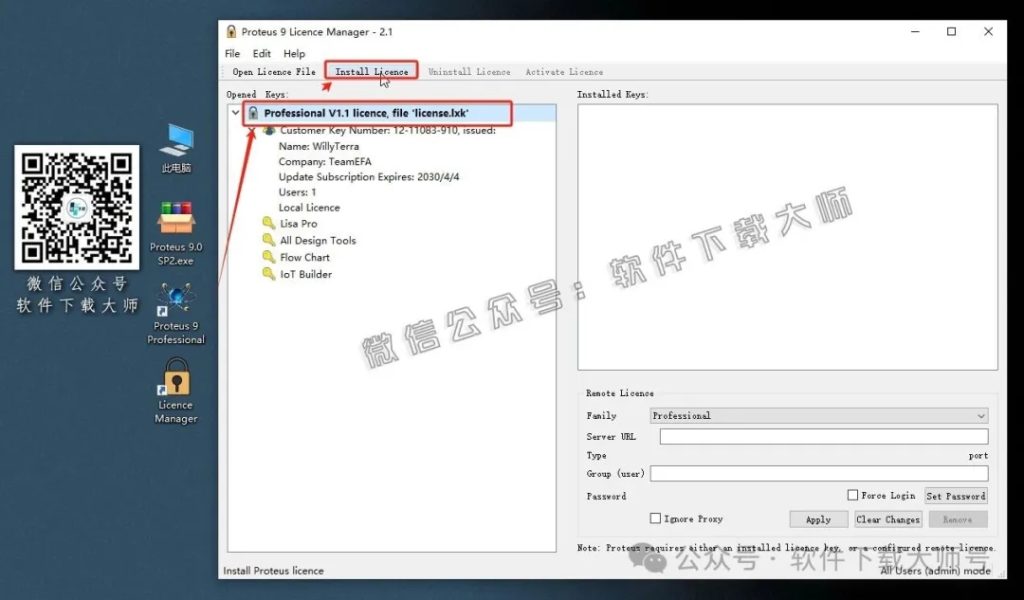Open the Licence Manager desktop icon
The height and width of the screenshot is (600, 1024).
176,381
